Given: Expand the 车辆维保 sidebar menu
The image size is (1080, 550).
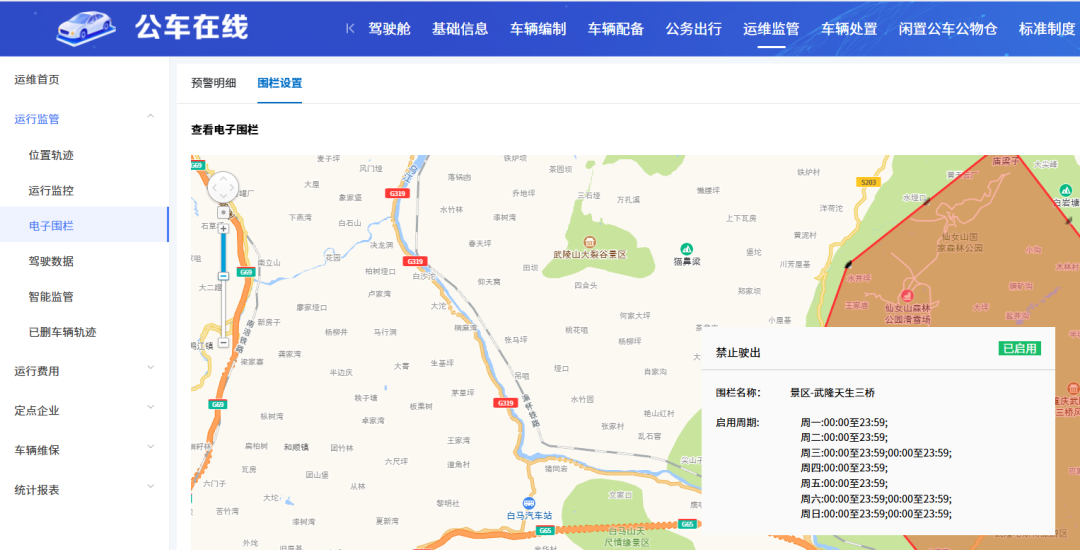Looking at the screenshot, I should (x=151, y=449).
